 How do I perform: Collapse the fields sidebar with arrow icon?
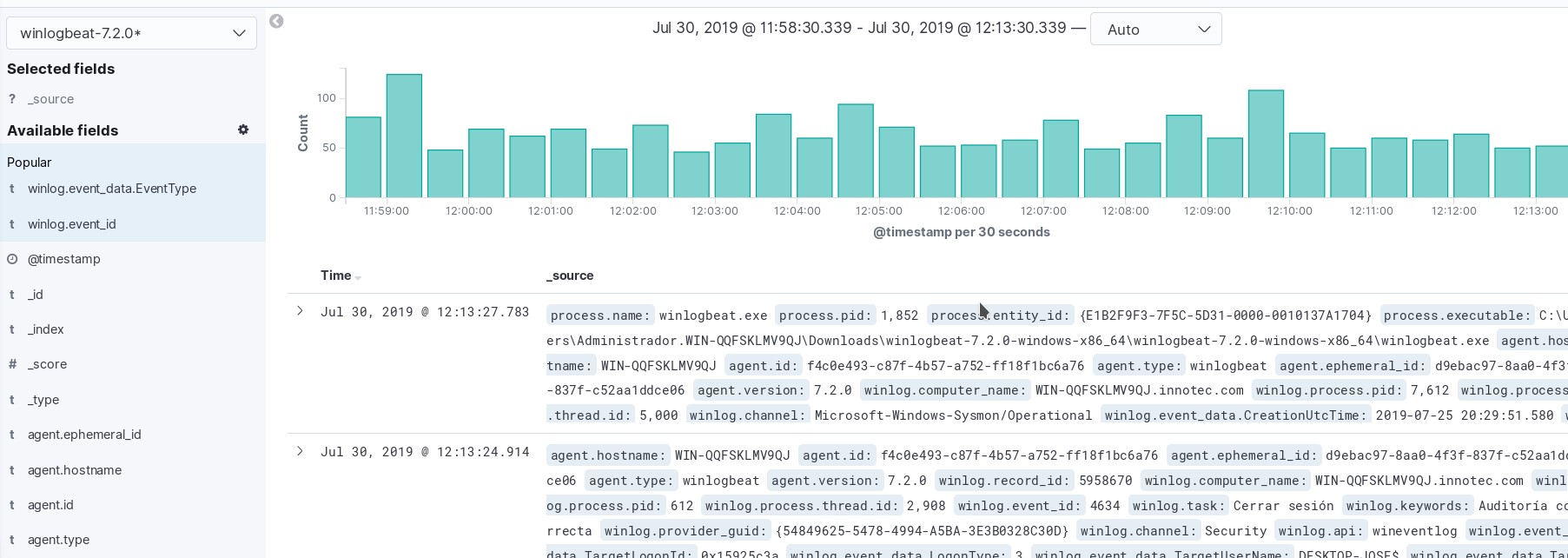point(276,21)
